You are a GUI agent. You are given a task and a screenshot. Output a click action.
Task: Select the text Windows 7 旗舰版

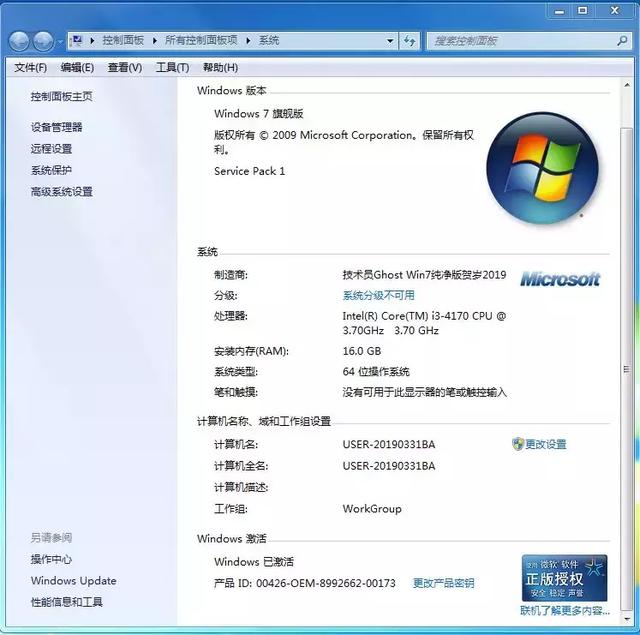[x=259, y=113]
